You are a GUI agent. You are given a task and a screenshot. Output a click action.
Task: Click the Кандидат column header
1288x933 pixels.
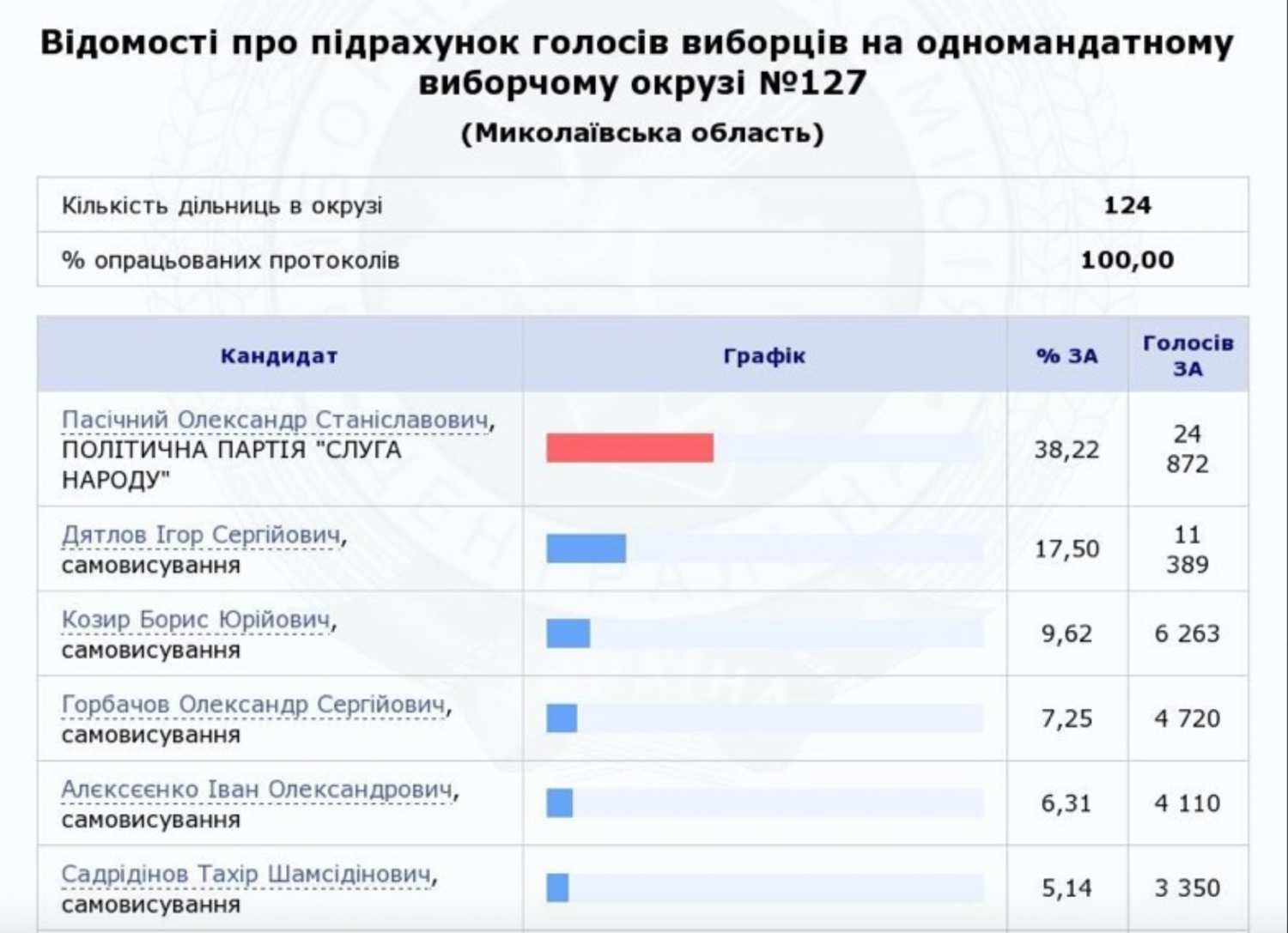[x=279, y=355]
